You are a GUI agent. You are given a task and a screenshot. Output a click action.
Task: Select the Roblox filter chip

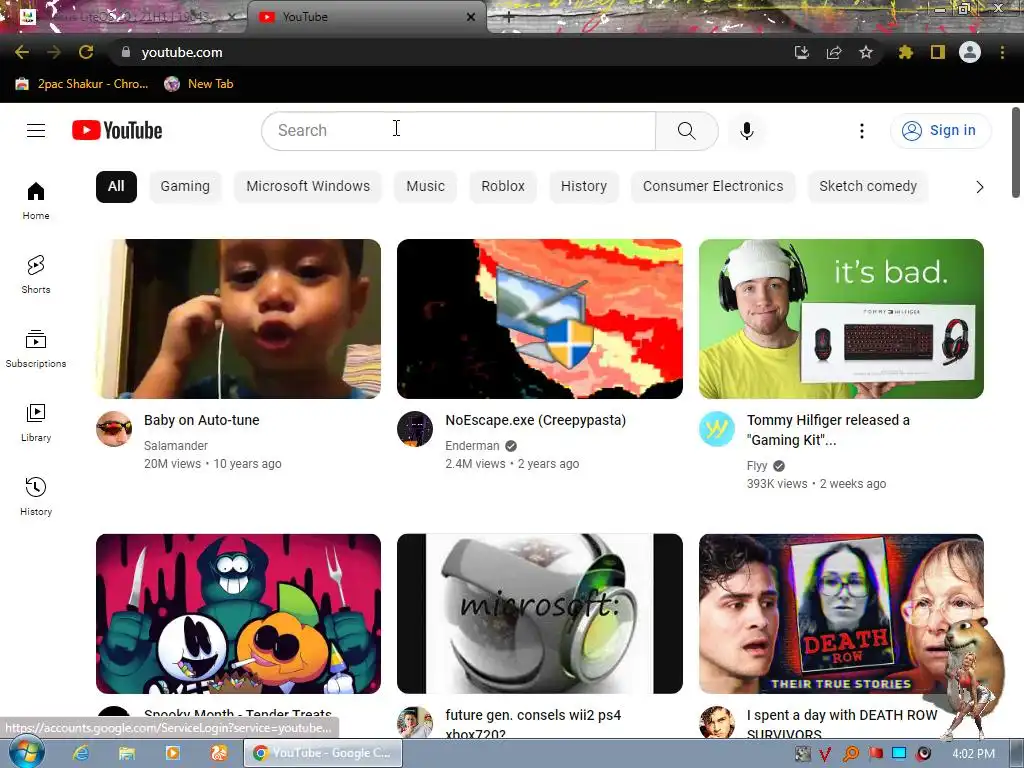point(503,187)
